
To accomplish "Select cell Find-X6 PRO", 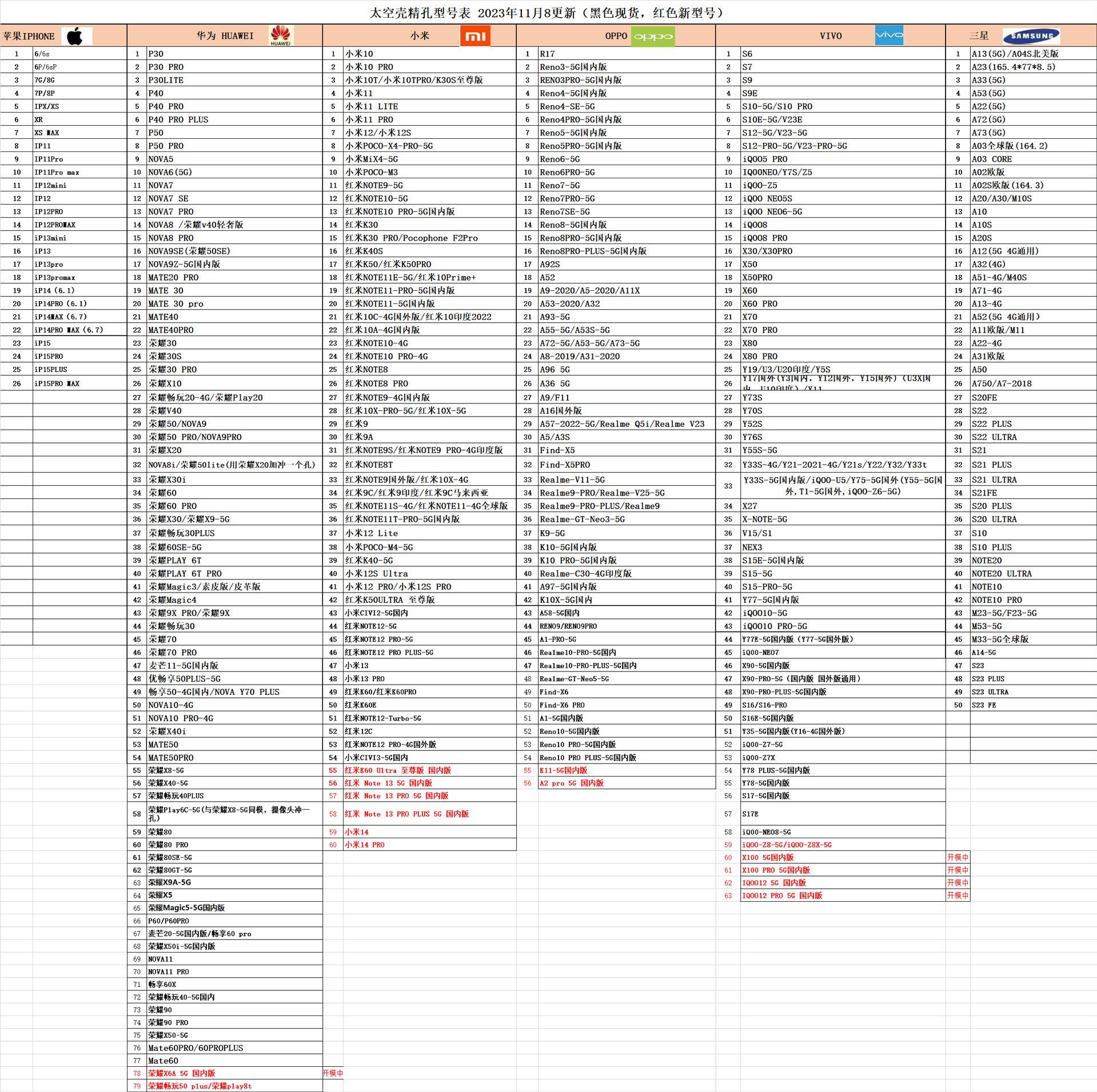I will pyautogui.click(x=627, y=705).
